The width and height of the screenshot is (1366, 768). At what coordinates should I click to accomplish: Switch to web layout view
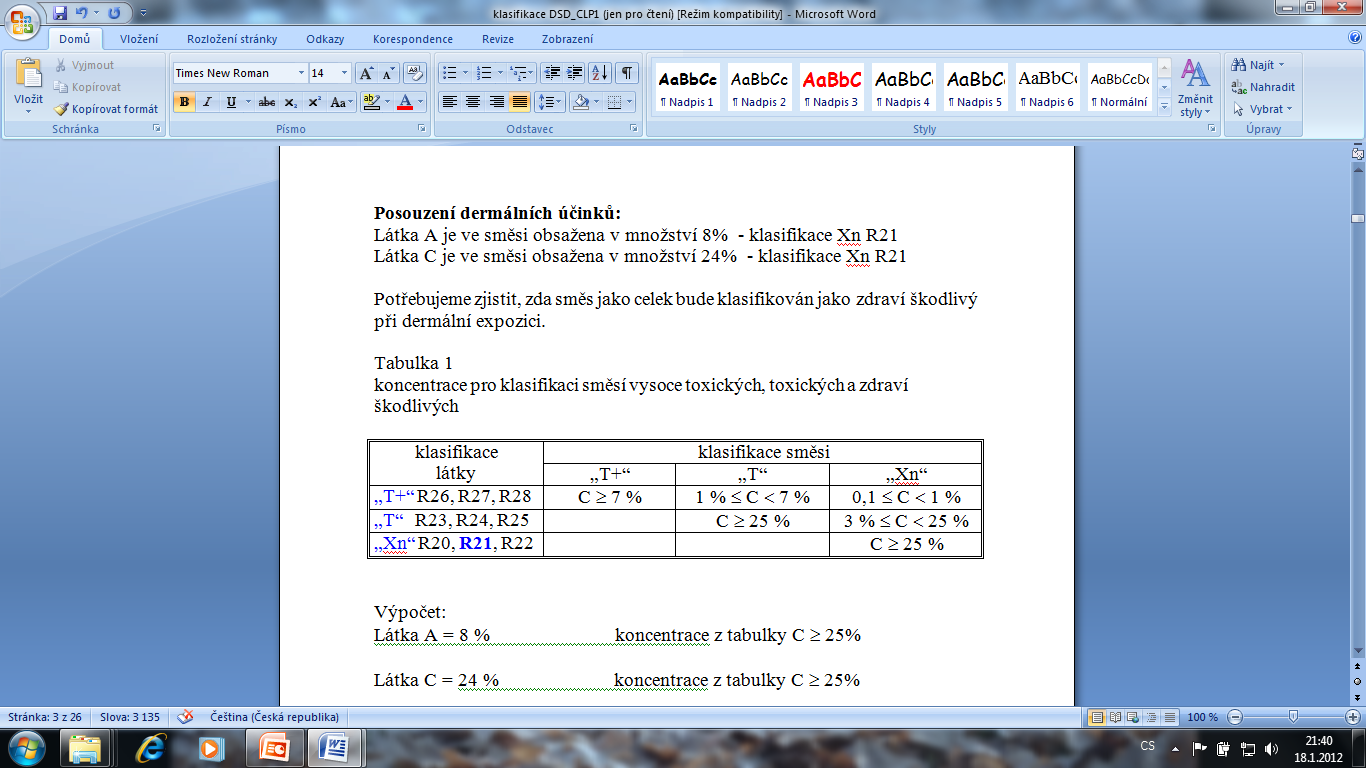pyautogui.click(x=1132, y=717)
